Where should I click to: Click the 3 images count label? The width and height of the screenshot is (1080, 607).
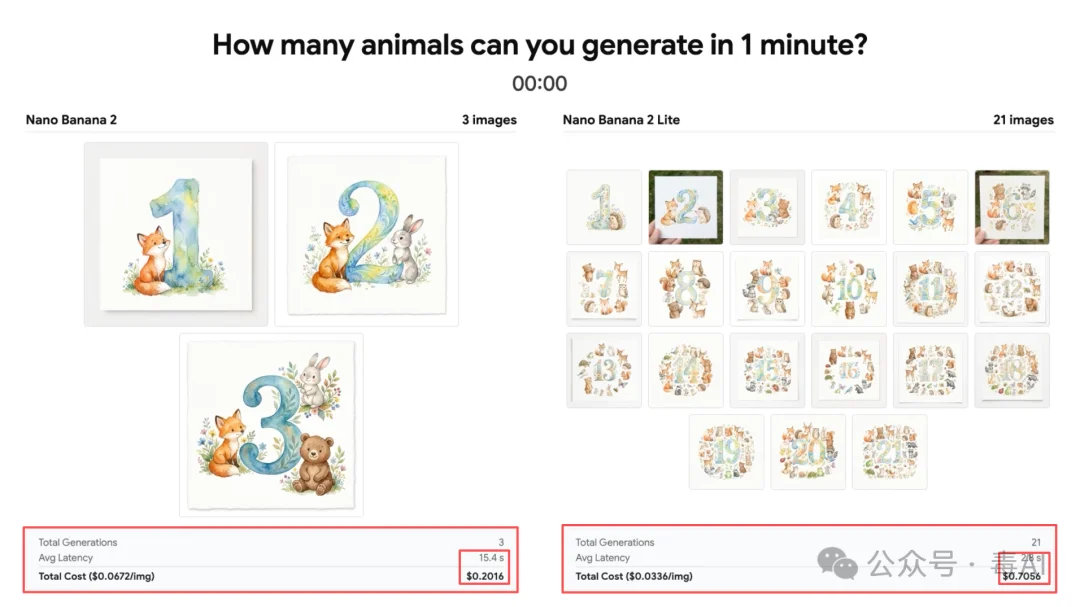(x=489, y=120)
